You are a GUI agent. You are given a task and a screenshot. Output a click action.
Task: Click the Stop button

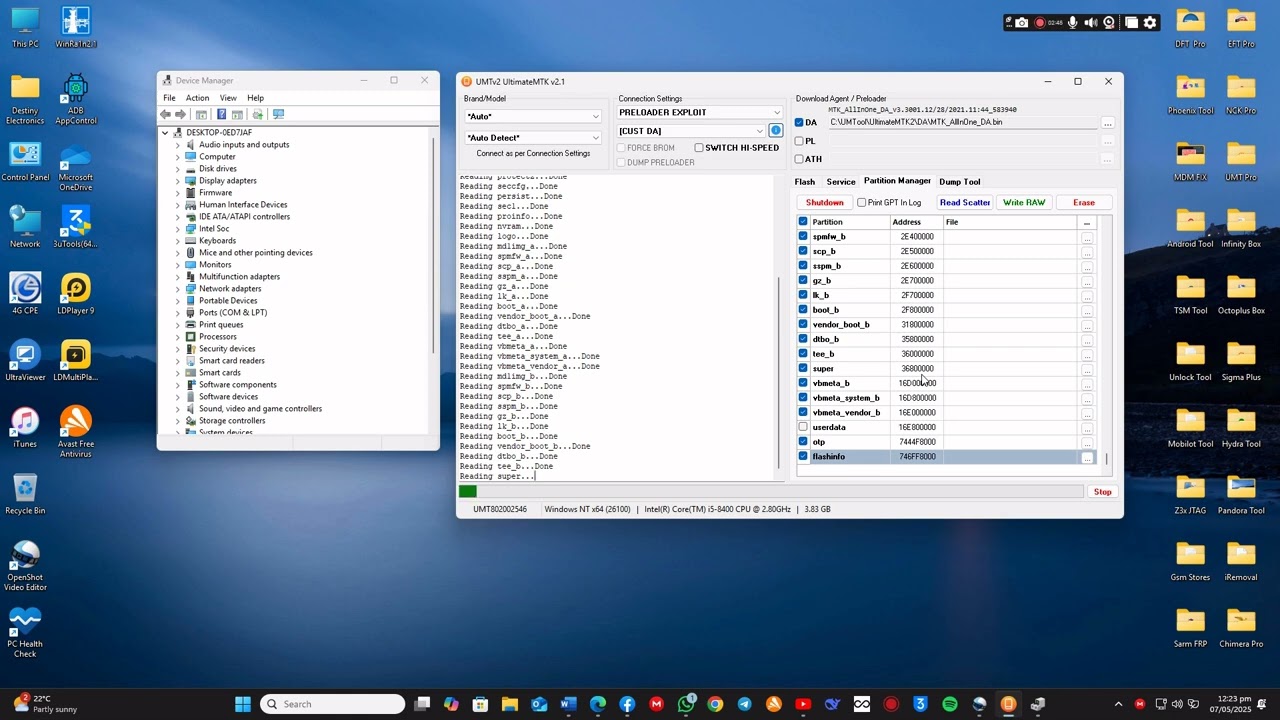coord(1102,492)
